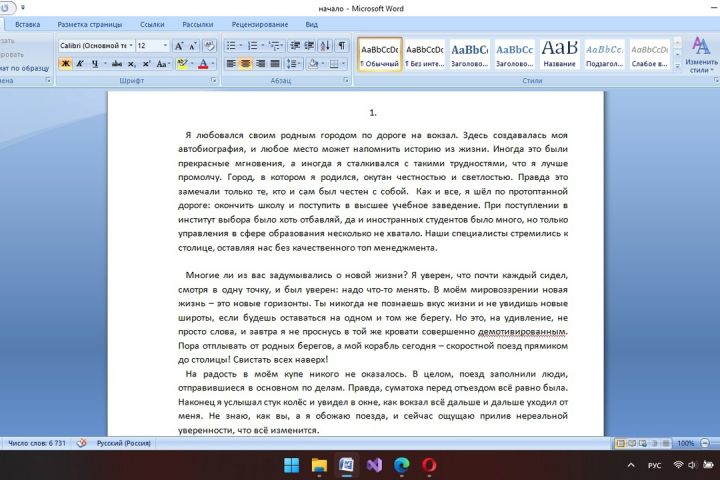The height and width of the screenshot is (480, 720).
Task: Apply the Без интервала style
Action: pos(425,55)
